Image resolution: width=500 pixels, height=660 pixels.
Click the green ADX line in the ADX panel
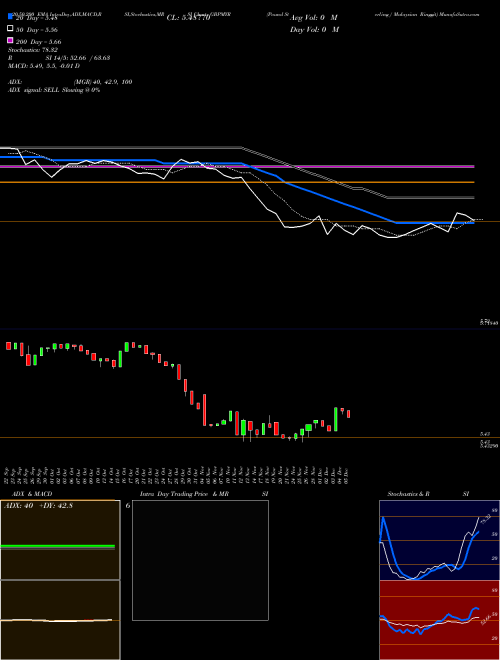(58, 546)
